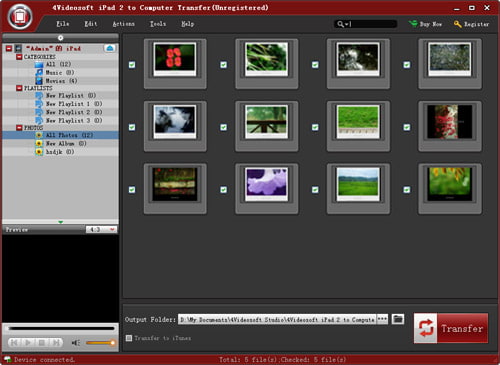Uncheck the purple flower photo checkbox
Image resolution: width=500 pixels, height=365 pixels.
pyautogui.click(x=224, y=190)
